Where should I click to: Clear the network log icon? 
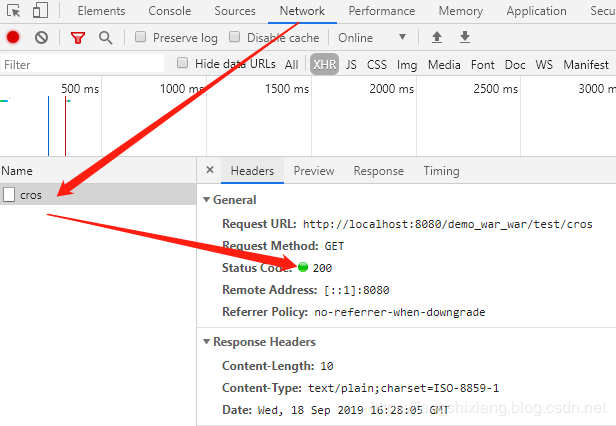tap(41, 37)
